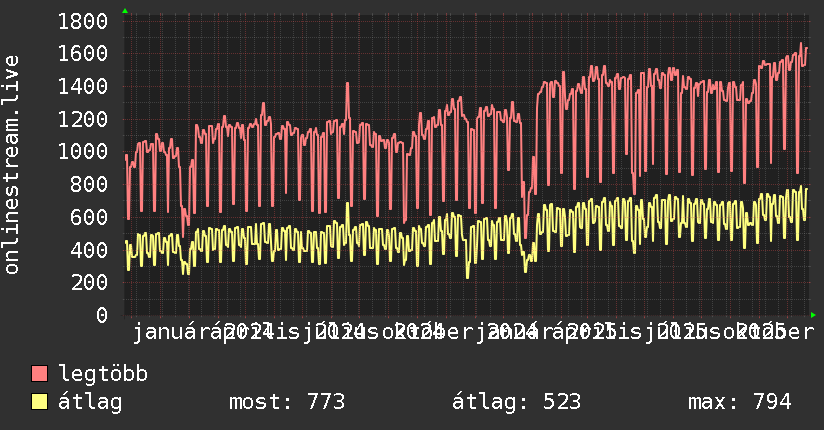Click the 1800 y-axis label
824x430 pixels.
[83, 22]
